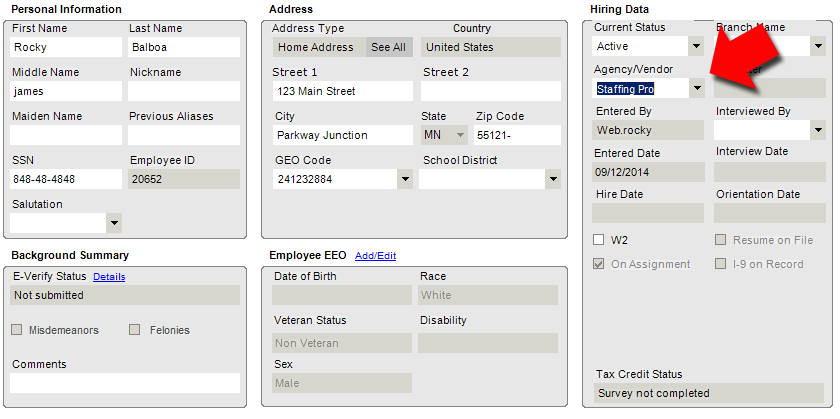Screen dimensions: 840x419
Task: Focus the Background Summary Comments field
Action: click(x=125, y=383)
